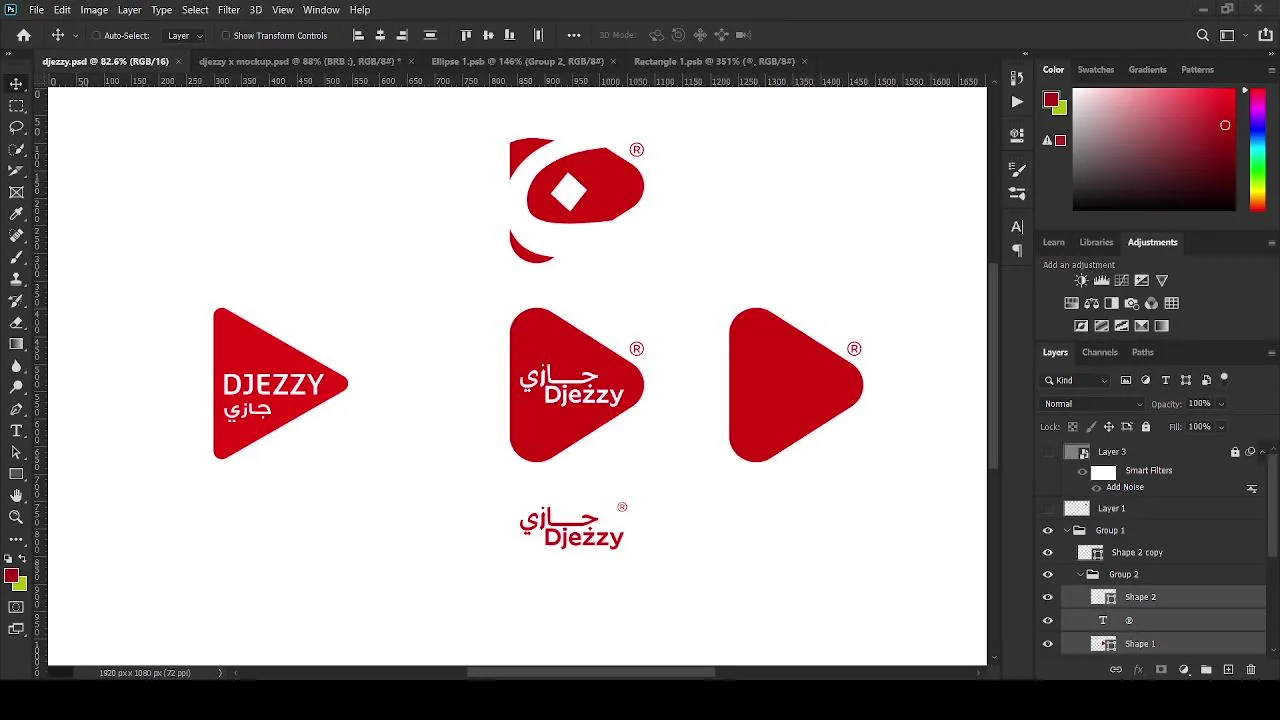Image resolution: width=1280 pixels, height=720 pixels.
Task: Open the Auto-Select Layer dropdown
Action: 185,36
